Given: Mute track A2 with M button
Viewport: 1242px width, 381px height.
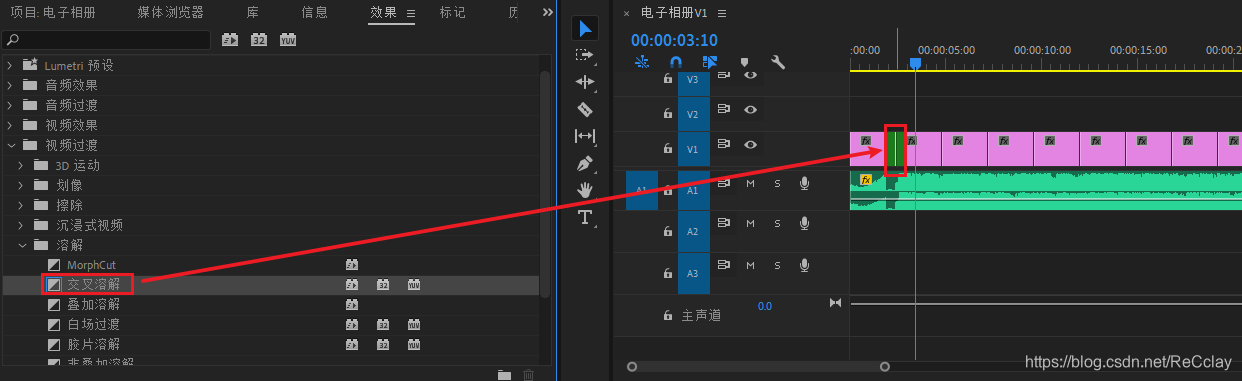Looking at the screenshot, I should click(x=750, y=224).
